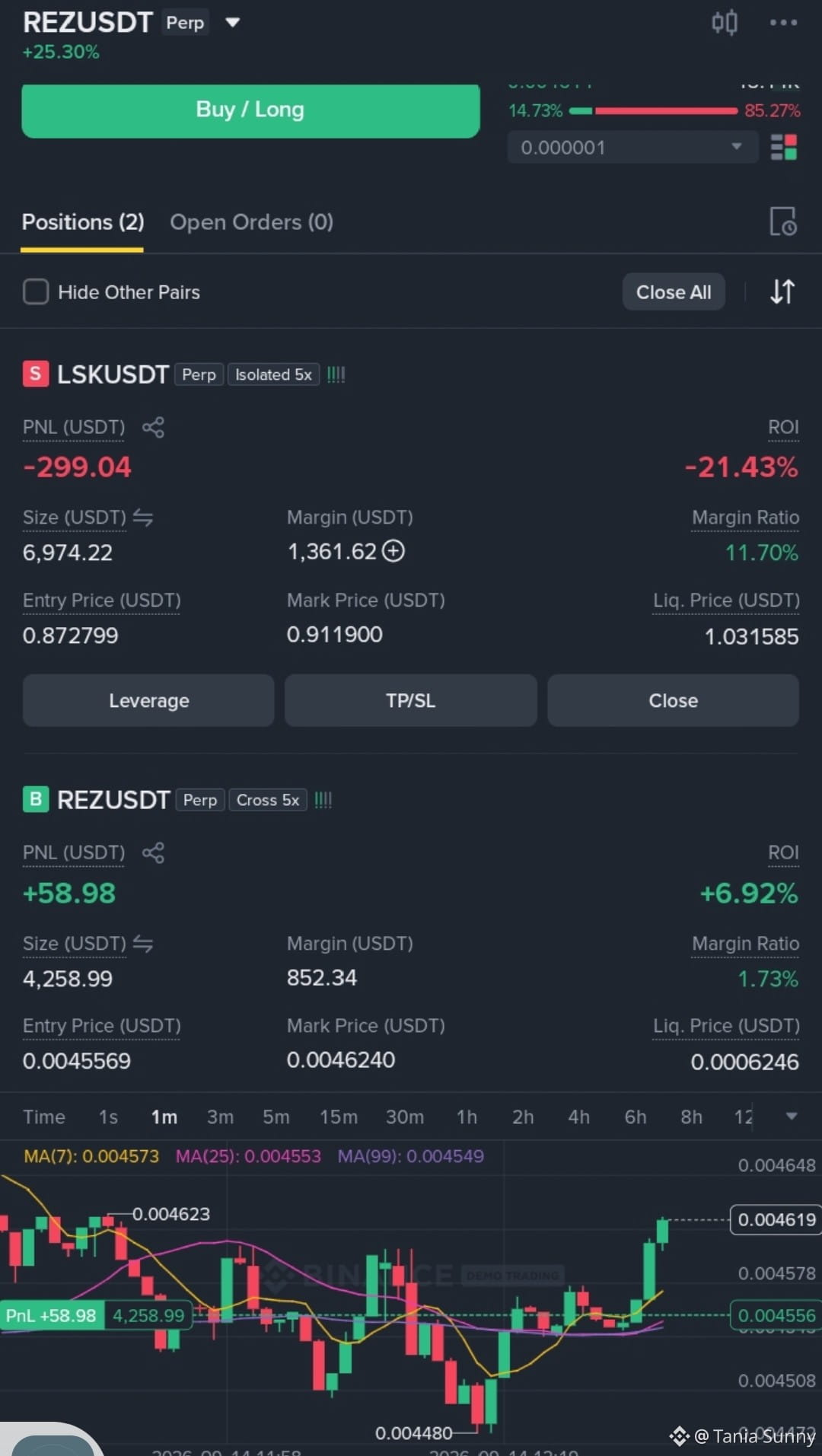Enable the Hide Other Pairs checkbox
Screen dimensions: 822x1456
(x=36, y=292)
